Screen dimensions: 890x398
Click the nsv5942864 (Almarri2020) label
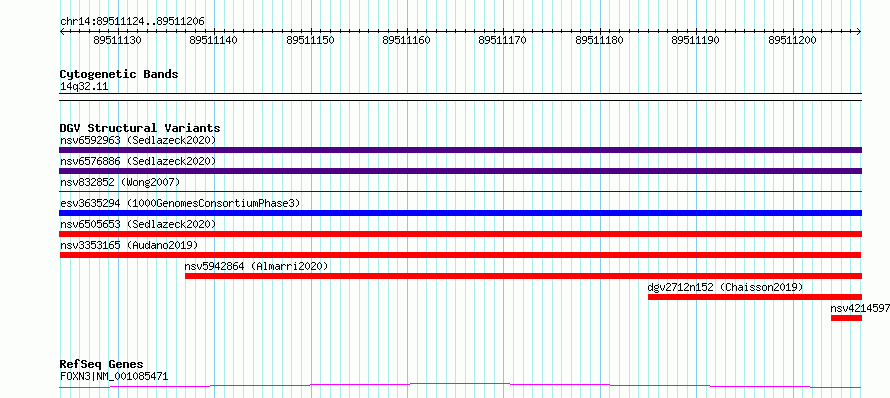click(257, 266)
